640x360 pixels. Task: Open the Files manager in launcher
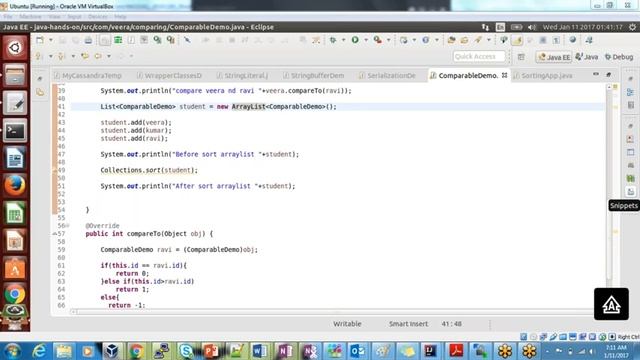pos(15,76)
